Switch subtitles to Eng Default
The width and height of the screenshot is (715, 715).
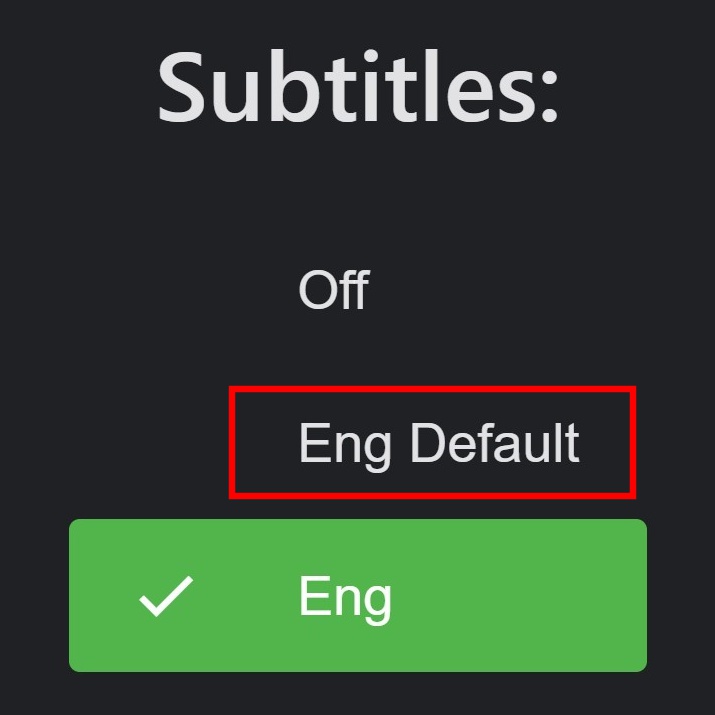438,443
